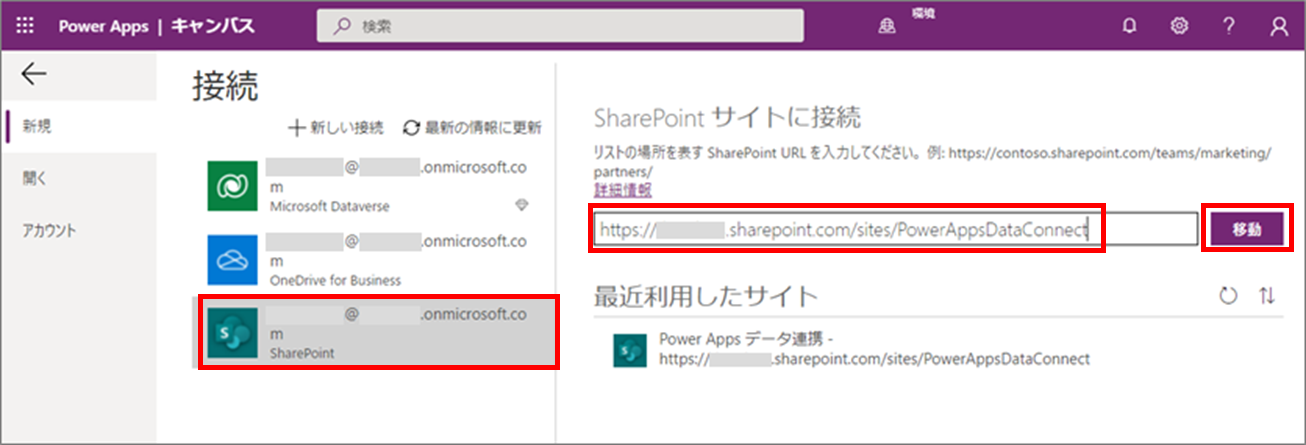Click the OneDrive for Business cloud icon

233,260
